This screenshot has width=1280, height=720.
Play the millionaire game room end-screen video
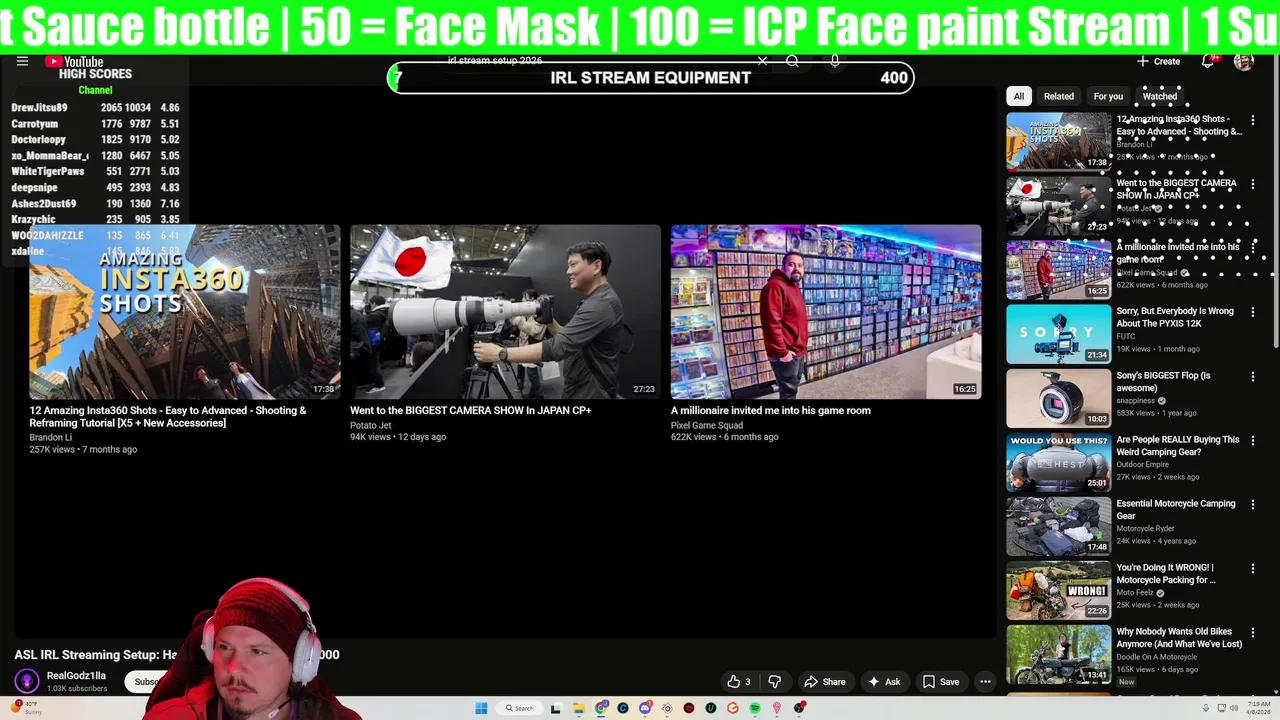coord(826,311)
